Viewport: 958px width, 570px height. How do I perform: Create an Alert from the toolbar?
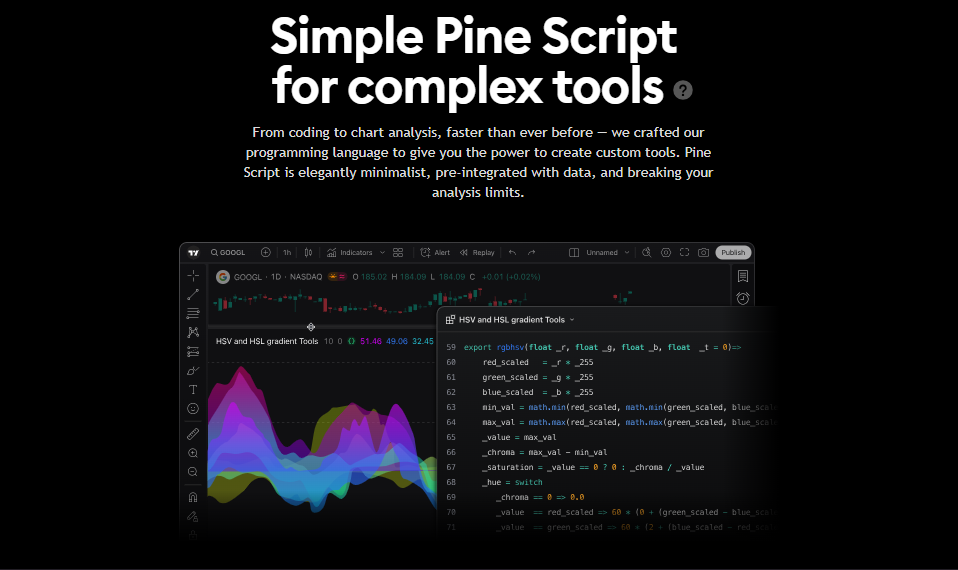coord(435,252)
